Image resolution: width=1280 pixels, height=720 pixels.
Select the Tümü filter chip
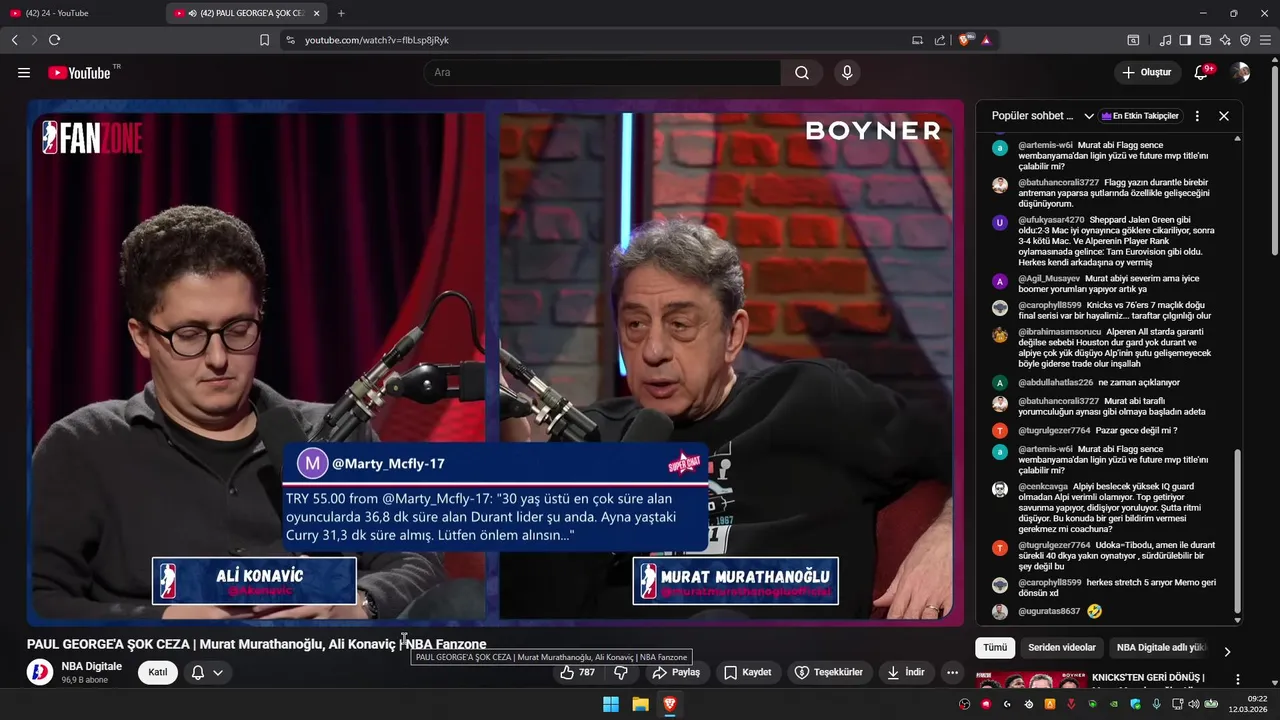995,647
